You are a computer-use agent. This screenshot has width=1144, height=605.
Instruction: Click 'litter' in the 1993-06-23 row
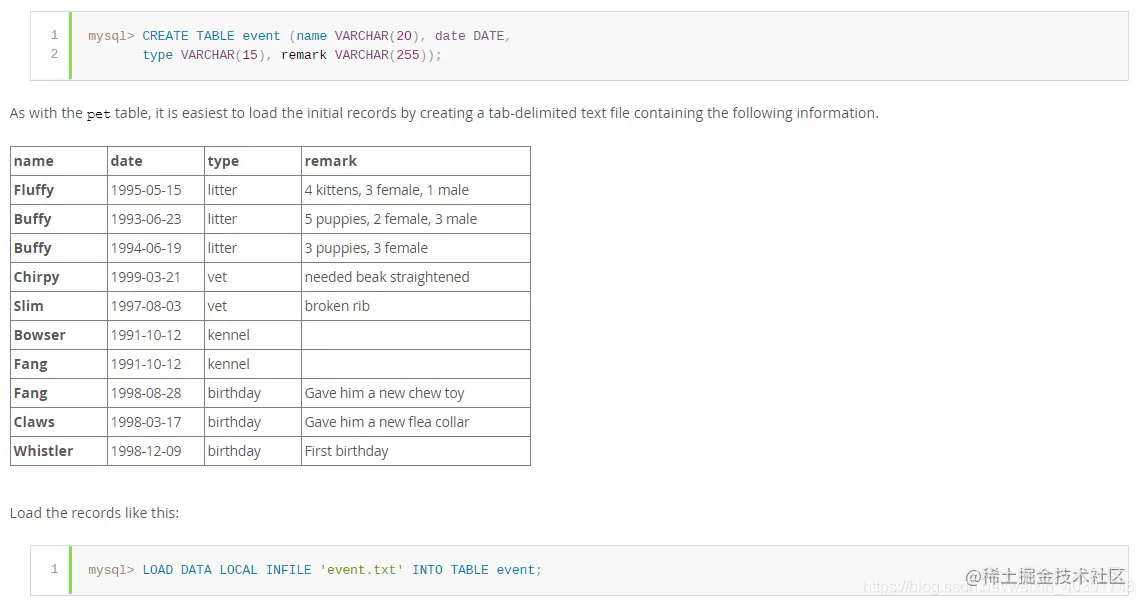click(222, 219)
